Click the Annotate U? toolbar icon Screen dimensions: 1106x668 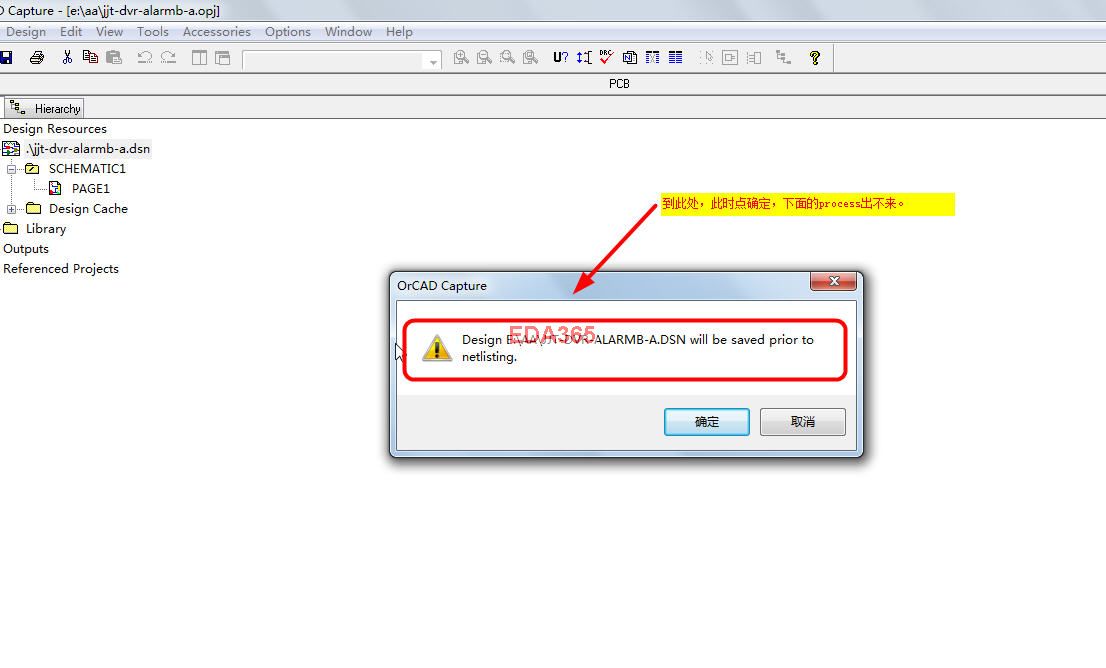(561, 58)
